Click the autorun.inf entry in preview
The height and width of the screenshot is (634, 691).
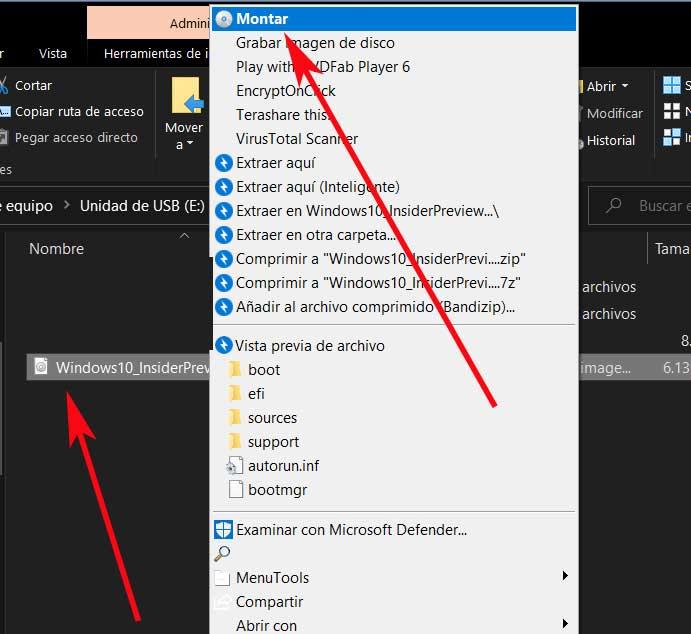[283, 466]
